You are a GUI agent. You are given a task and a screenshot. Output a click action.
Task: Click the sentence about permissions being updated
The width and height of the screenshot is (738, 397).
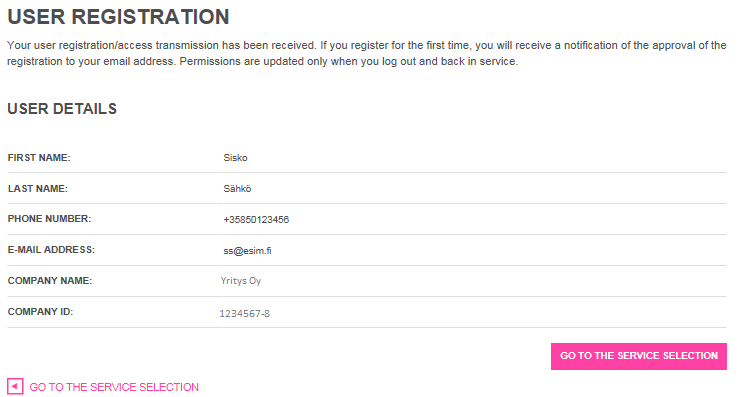pos(349,62)
